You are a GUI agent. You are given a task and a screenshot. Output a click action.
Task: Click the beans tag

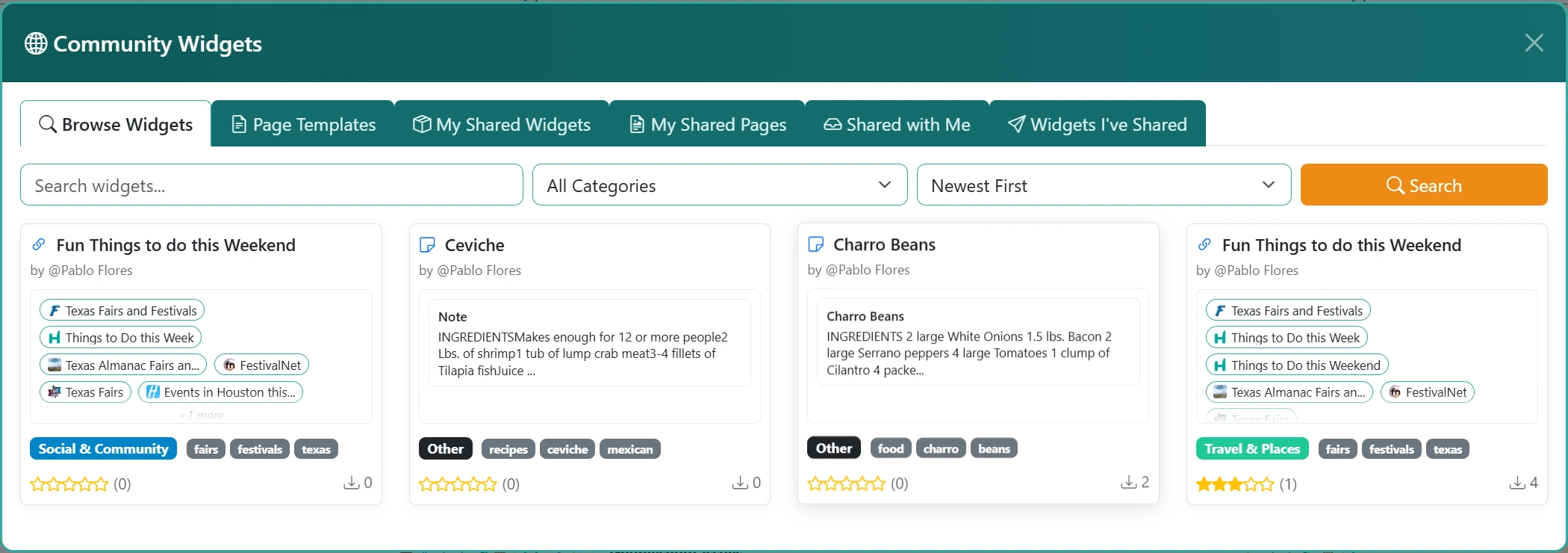click(995, 448)
